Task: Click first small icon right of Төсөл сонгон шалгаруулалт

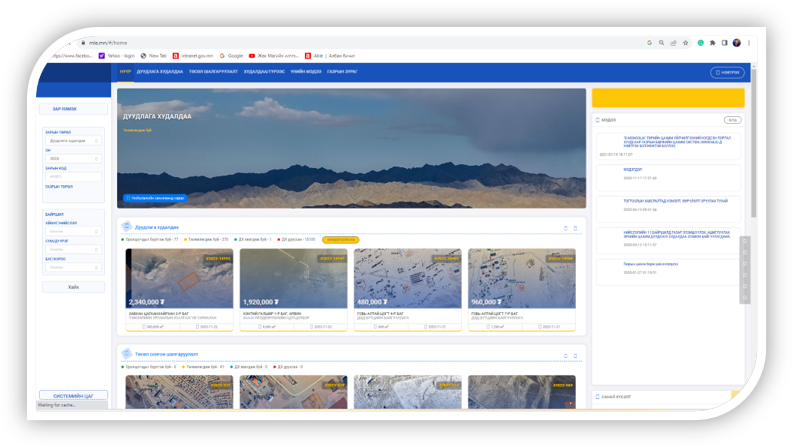Action: pyautogui.click(x=566, y=355)
